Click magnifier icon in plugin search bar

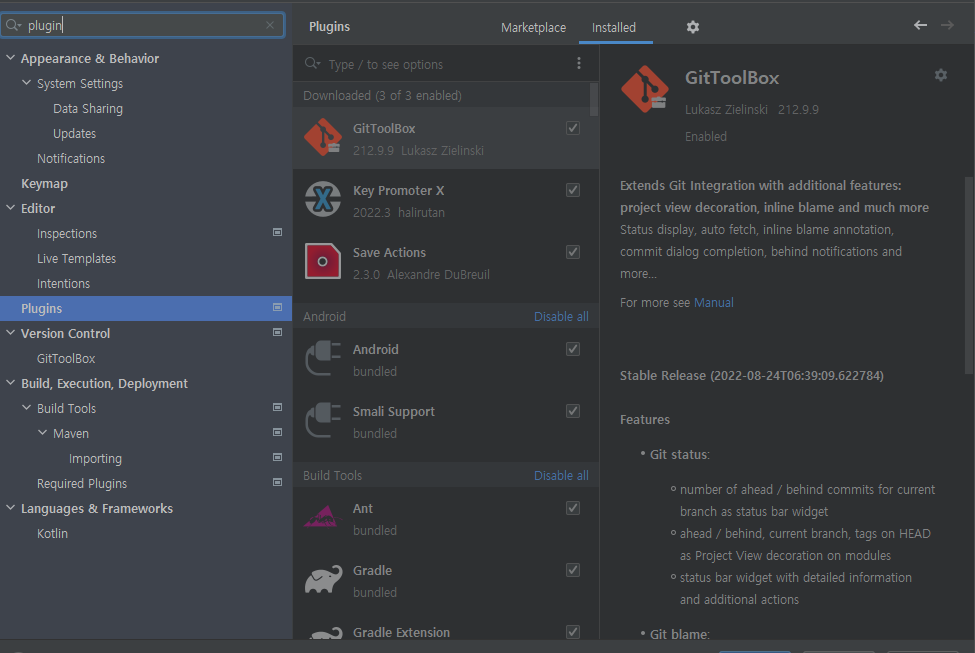[312, 63]
